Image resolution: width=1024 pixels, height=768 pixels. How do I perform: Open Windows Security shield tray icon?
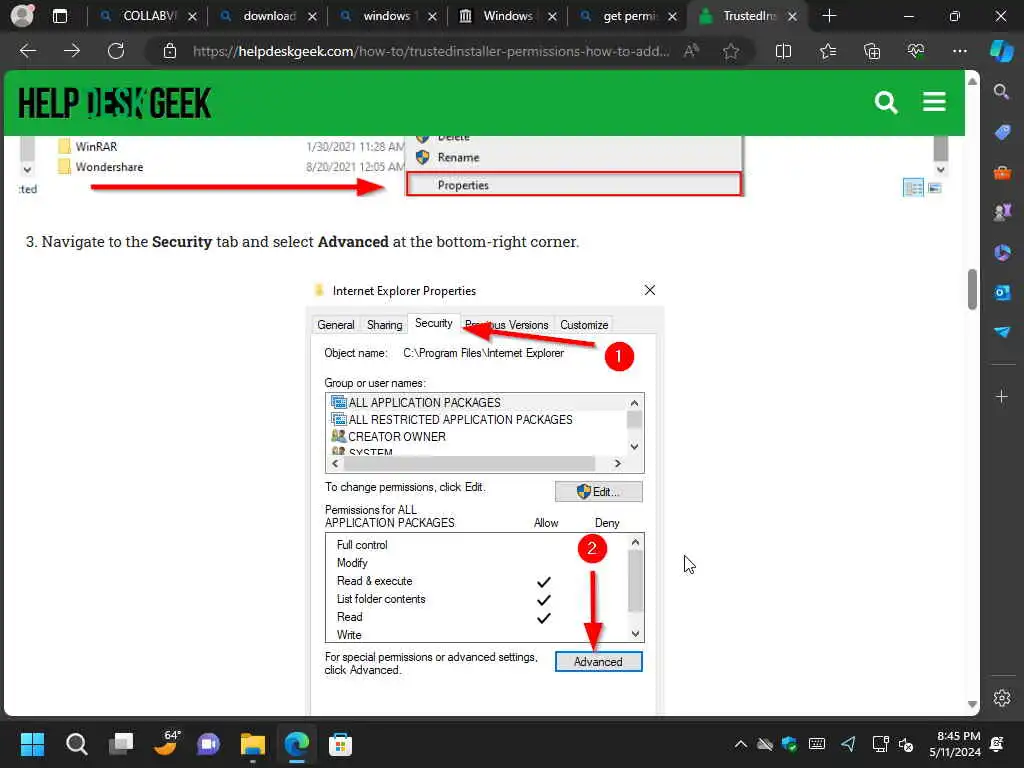coord(790,744)
